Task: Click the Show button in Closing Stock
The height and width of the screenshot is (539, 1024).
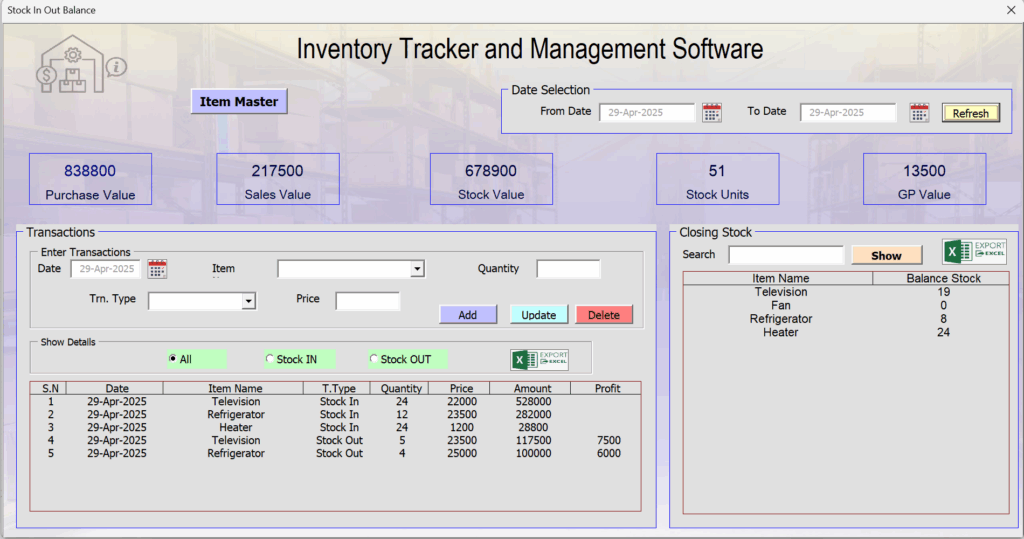Action: click(x=886, y=256)
